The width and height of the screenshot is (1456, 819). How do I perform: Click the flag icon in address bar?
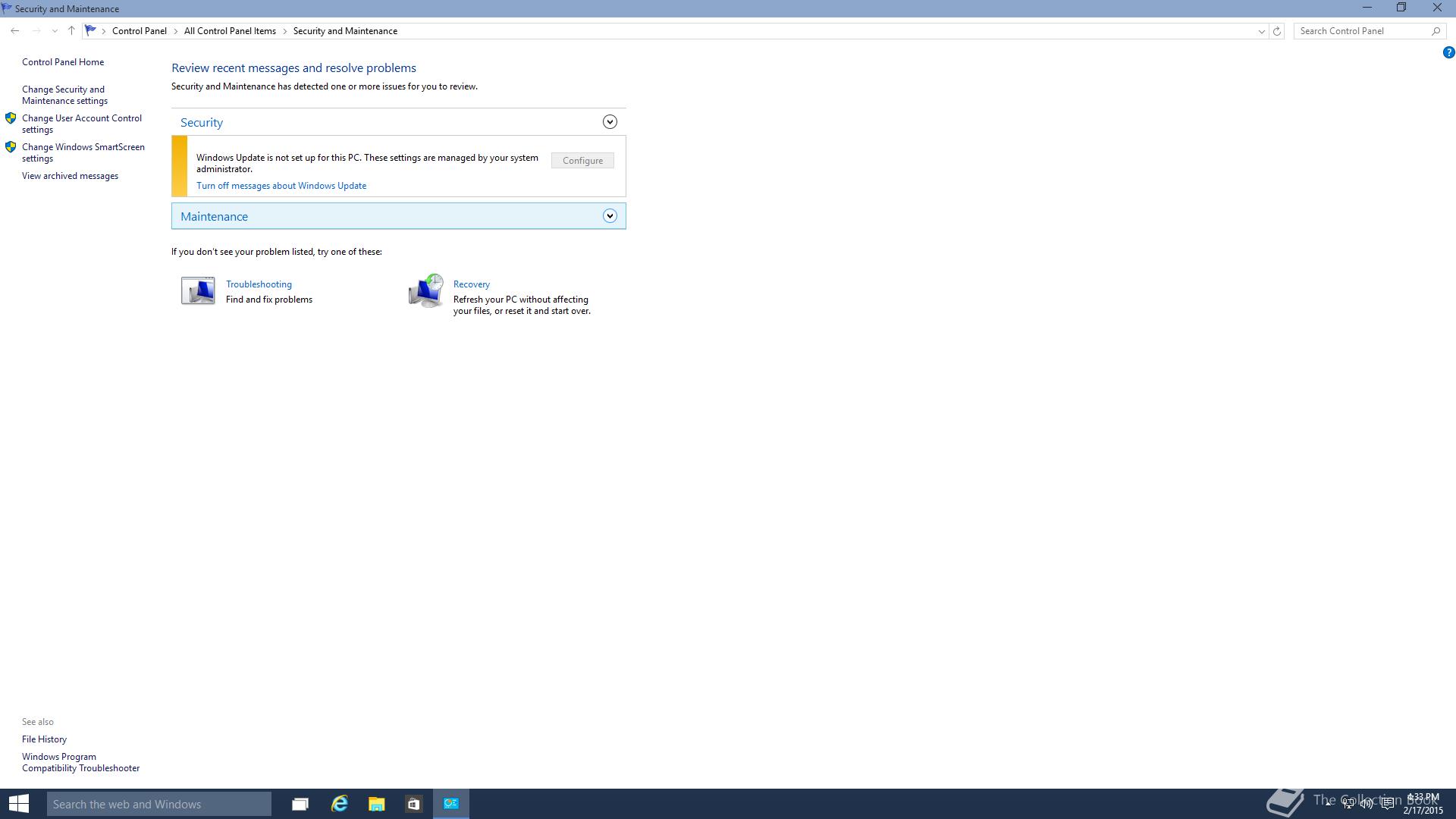click(90, 30)
